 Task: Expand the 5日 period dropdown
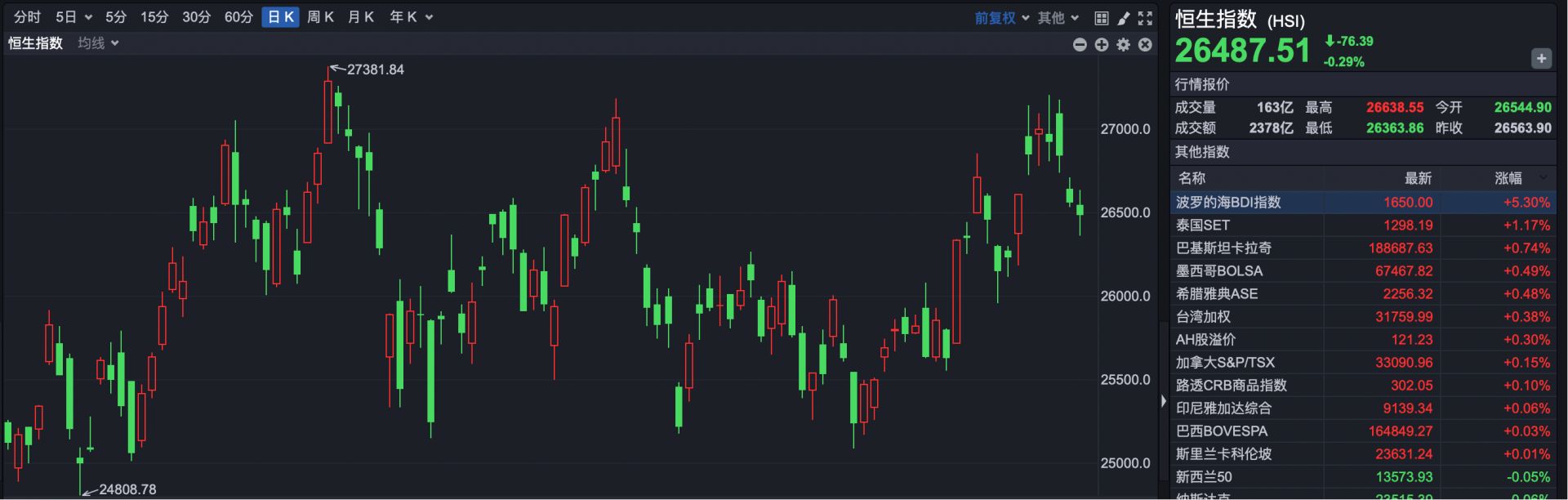[x=73, y=17]
